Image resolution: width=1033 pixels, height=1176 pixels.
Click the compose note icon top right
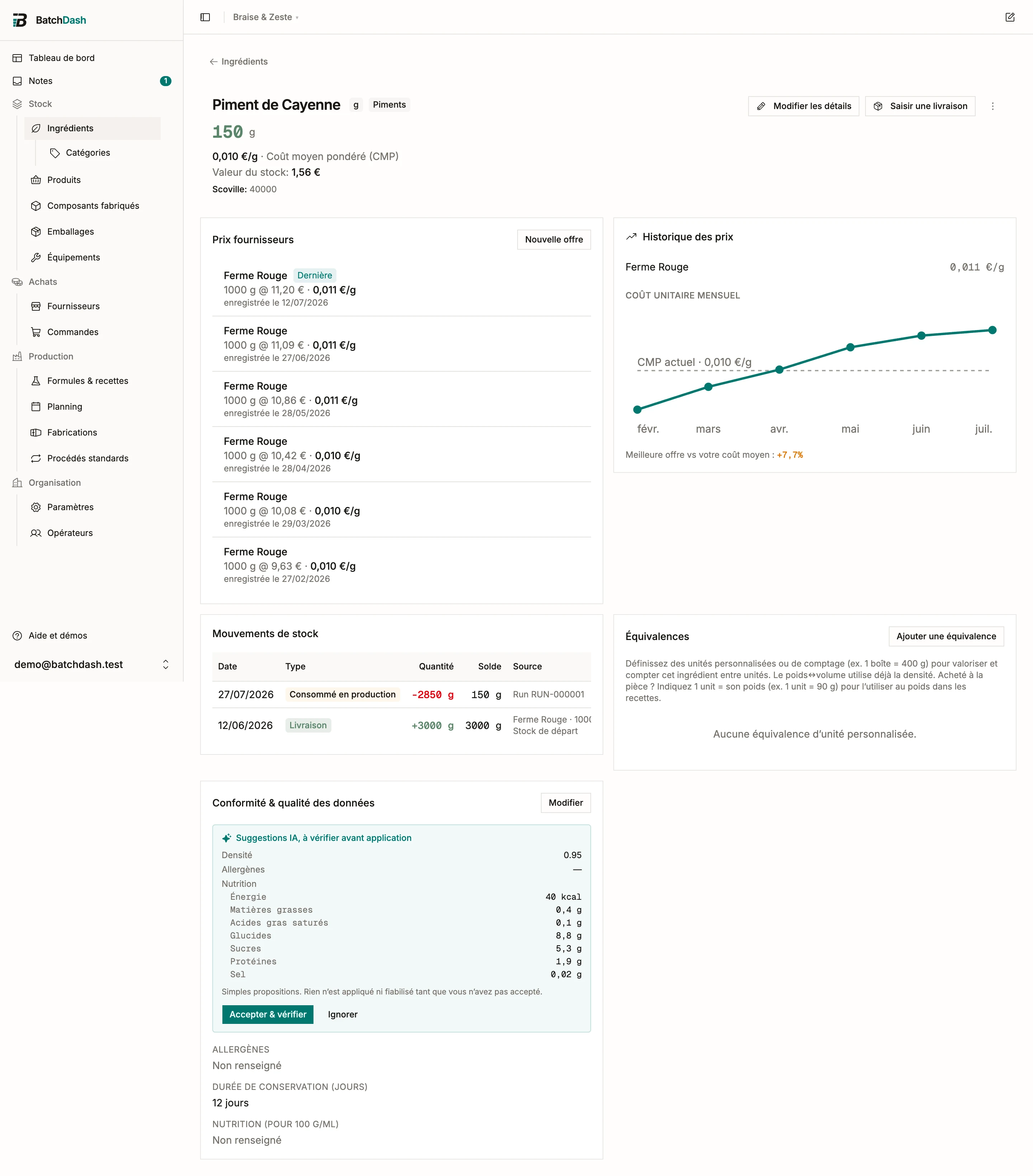(x=1010, y=17)
